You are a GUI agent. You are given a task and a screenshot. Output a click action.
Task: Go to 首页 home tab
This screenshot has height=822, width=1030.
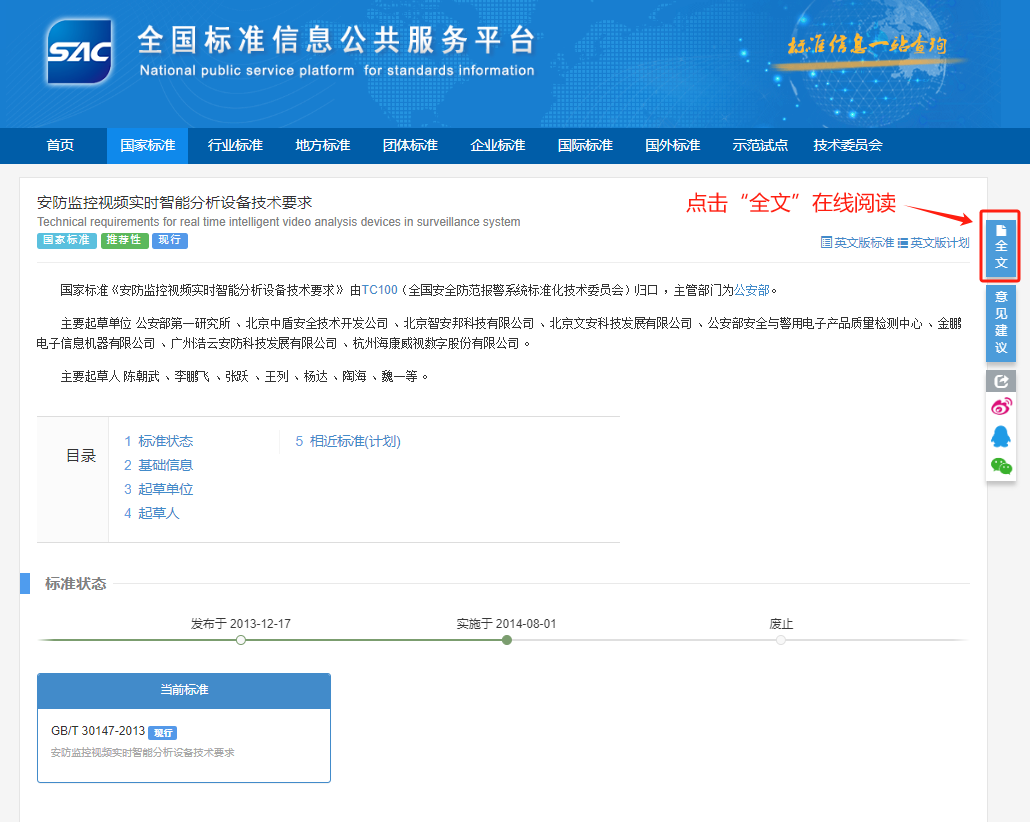click(x=60, y=146)
